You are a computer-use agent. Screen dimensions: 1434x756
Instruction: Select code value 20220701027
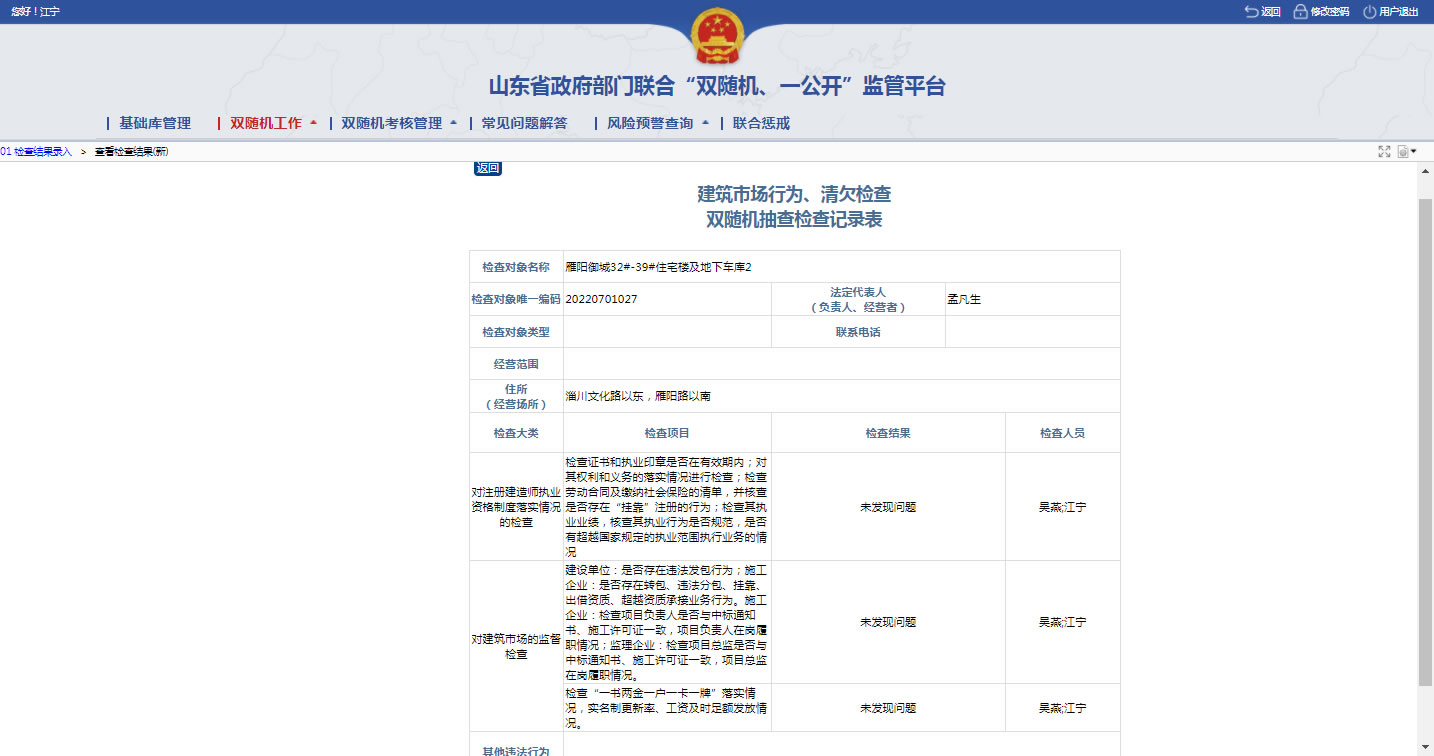click(x=601, y=299)
